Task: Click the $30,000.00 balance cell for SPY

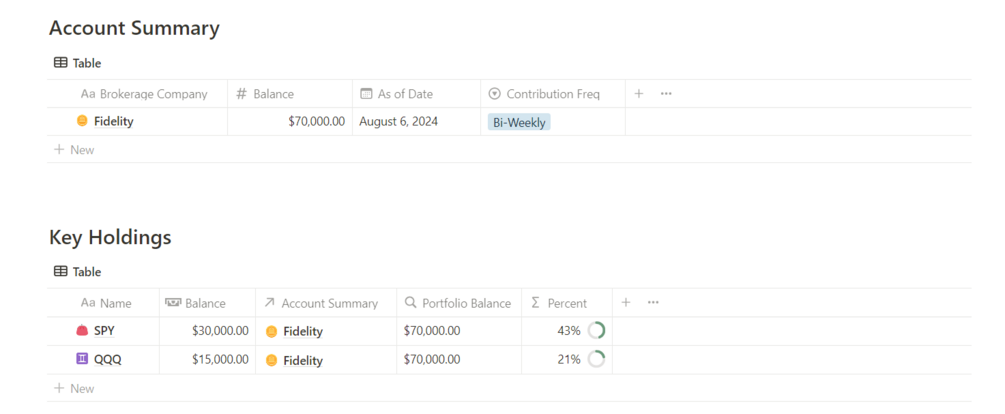Action: click(219, 331)
